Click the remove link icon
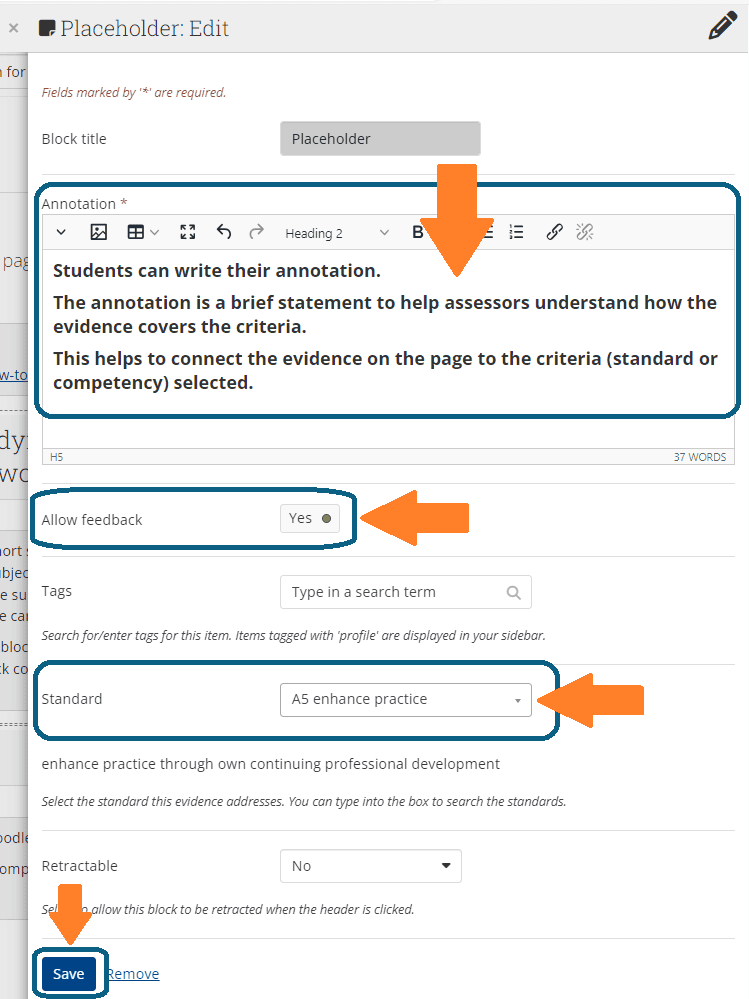Viewport: 749px width, 999px height. [585, 232]
